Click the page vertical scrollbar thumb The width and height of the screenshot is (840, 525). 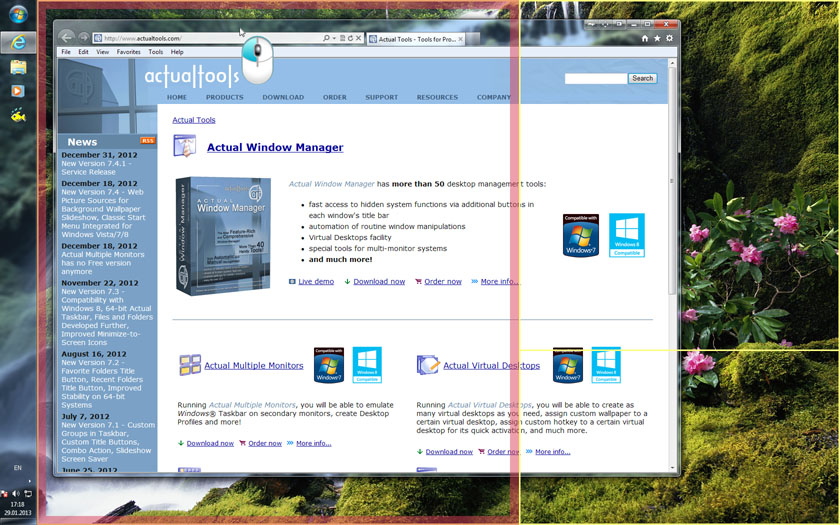coord(672,181)
